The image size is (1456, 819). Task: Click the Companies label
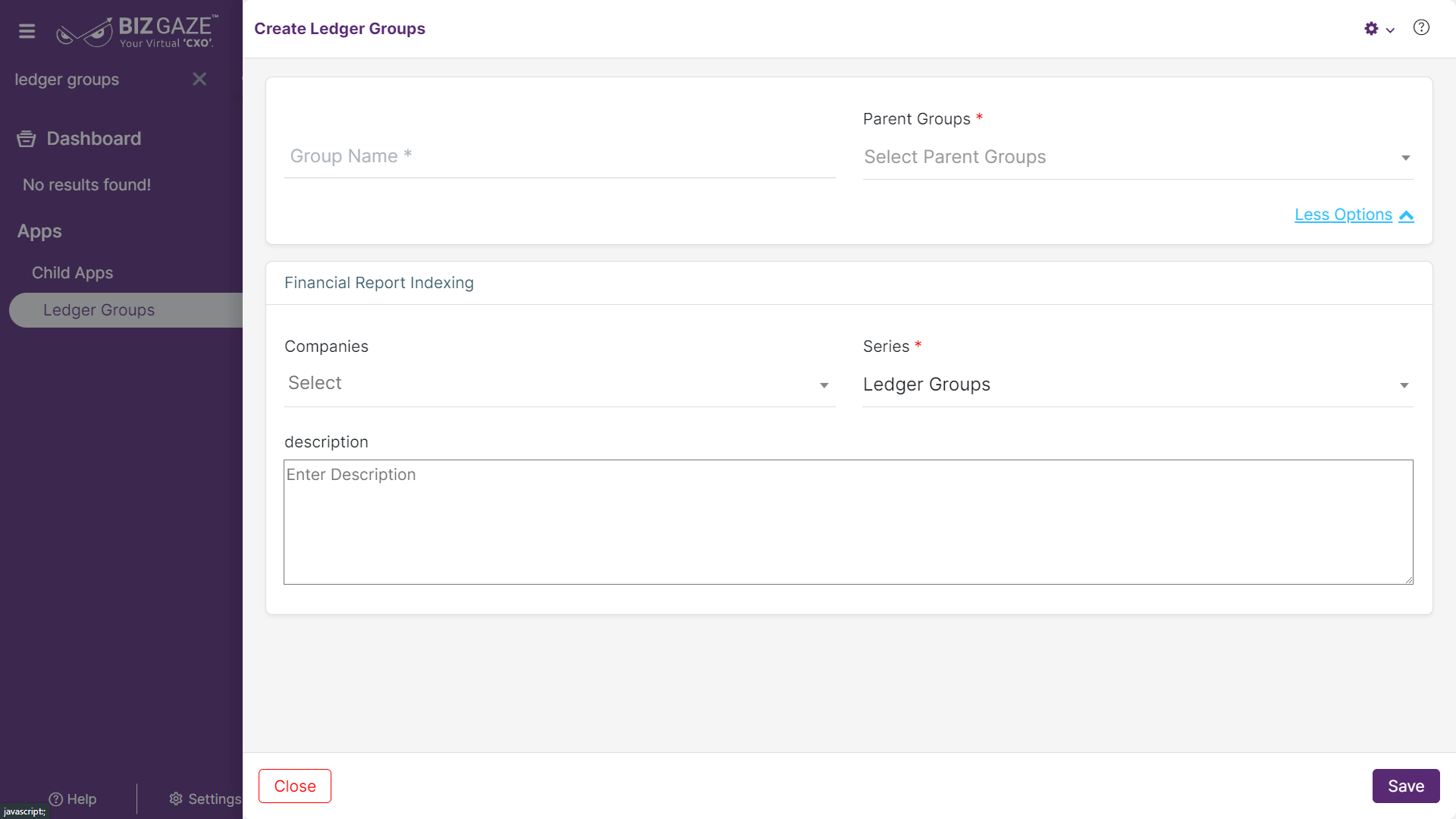click(x=326, y=347)
